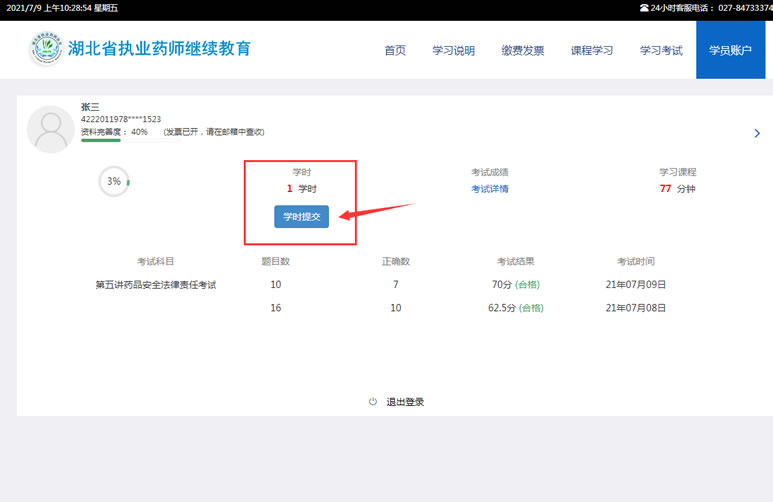Click the user avatar placeholder

[51, 129]
